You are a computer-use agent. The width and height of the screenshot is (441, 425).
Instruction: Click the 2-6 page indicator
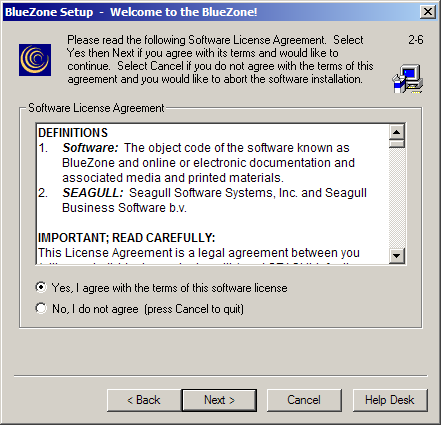coord(416,40)
